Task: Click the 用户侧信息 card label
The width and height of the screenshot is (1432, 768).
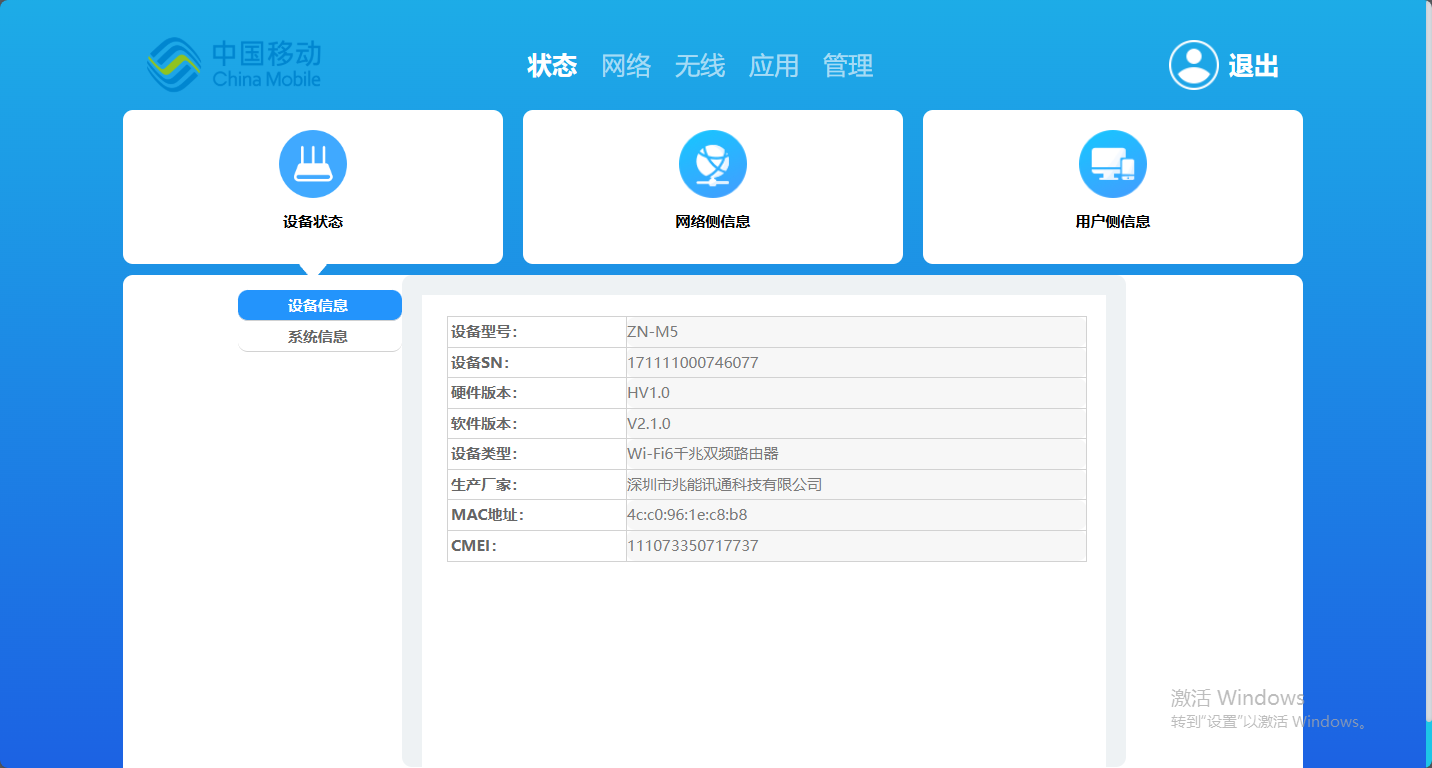Action: [1113, 222]
